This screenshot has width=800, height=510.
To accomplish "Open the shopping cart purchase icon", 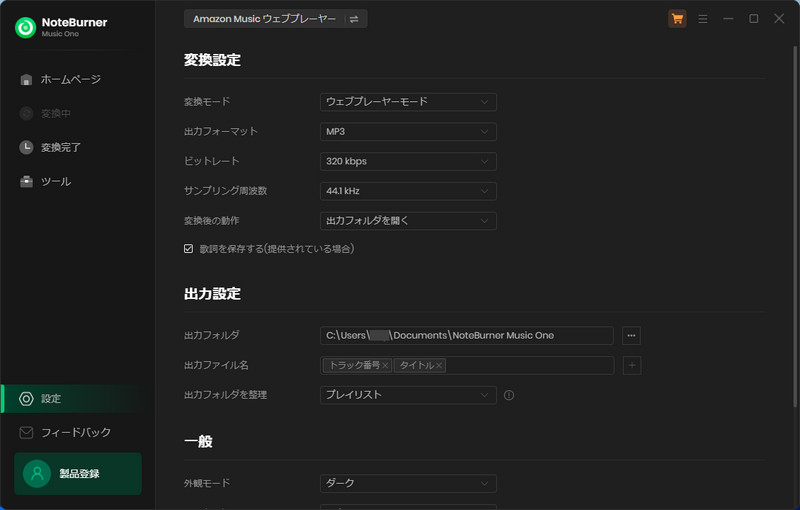I will tap(677, 19).
